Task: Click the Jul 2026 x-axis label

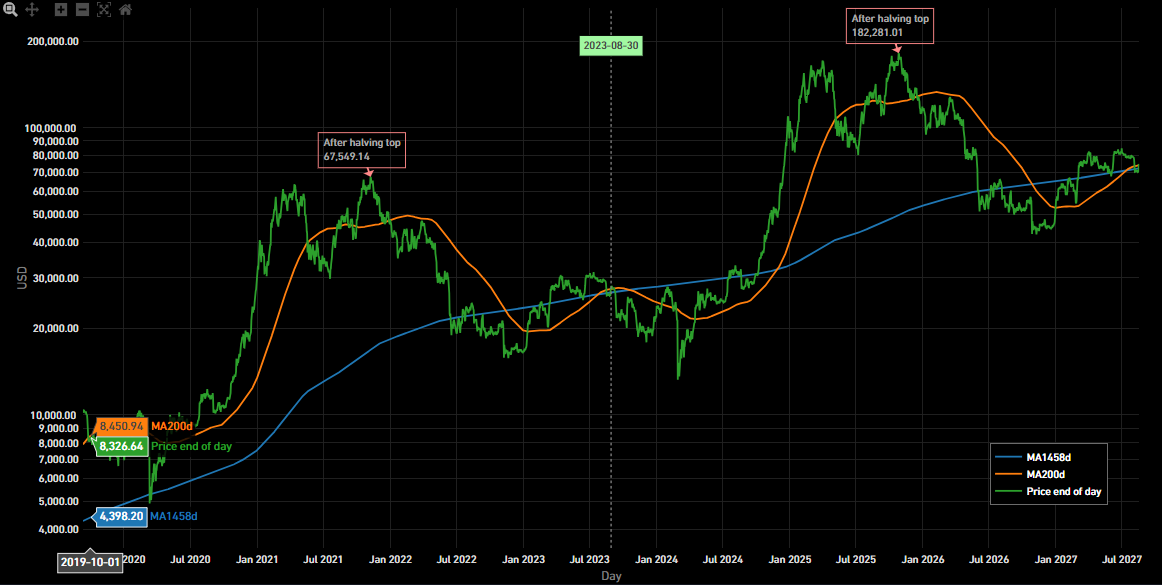Action: click(x=989, y=560)
